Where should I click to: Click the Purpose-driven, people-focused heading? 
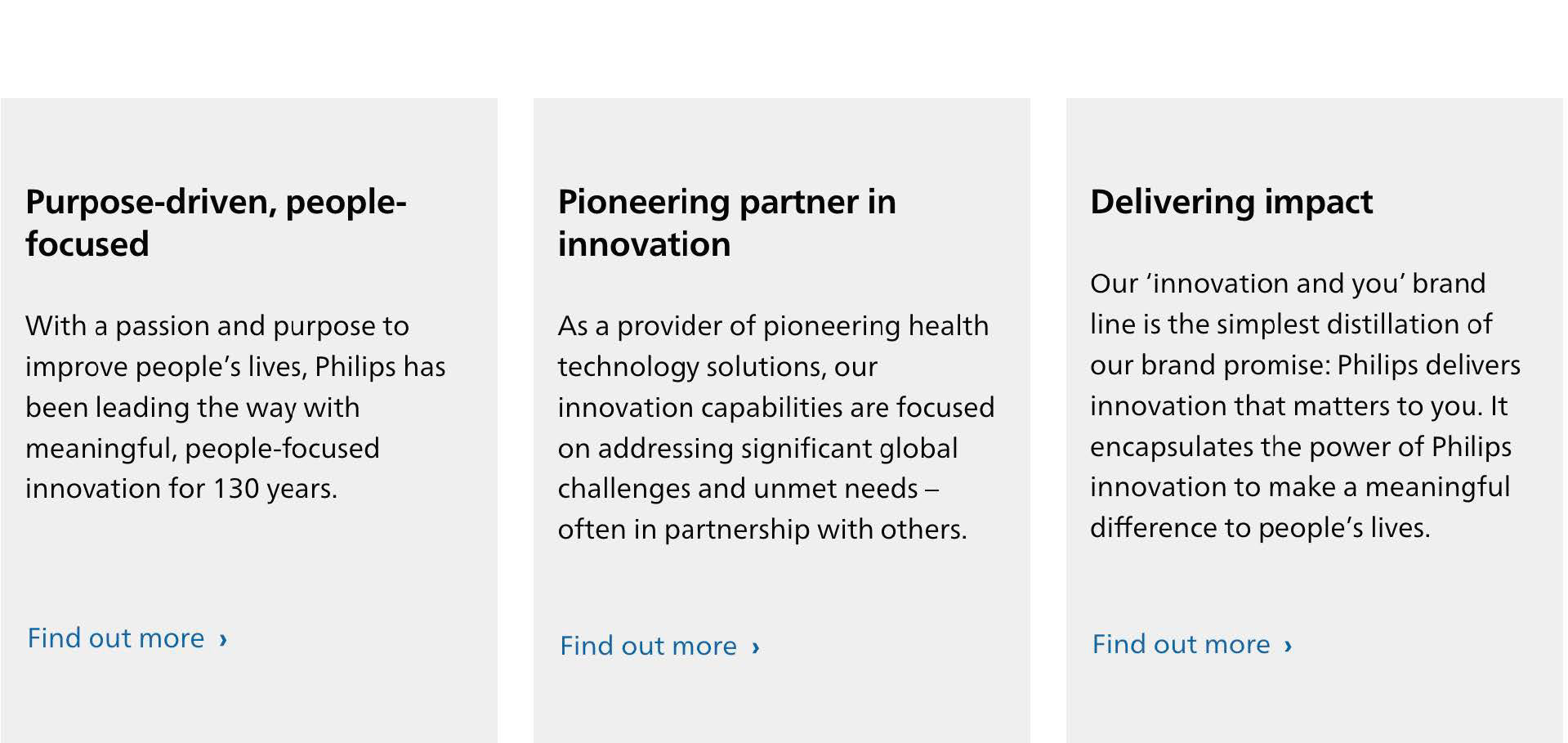click(216, 222)
